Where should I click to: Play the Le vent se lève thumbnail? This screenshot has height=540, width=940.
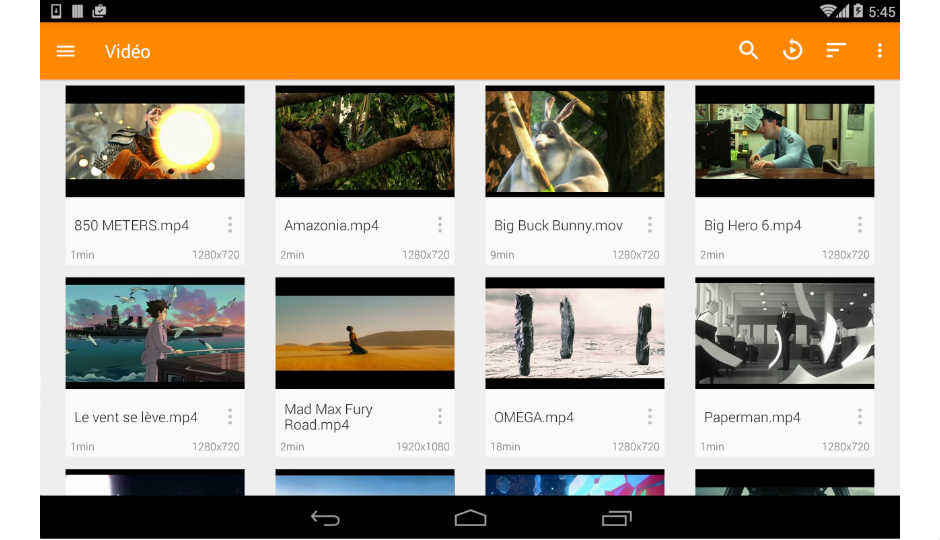155,333
